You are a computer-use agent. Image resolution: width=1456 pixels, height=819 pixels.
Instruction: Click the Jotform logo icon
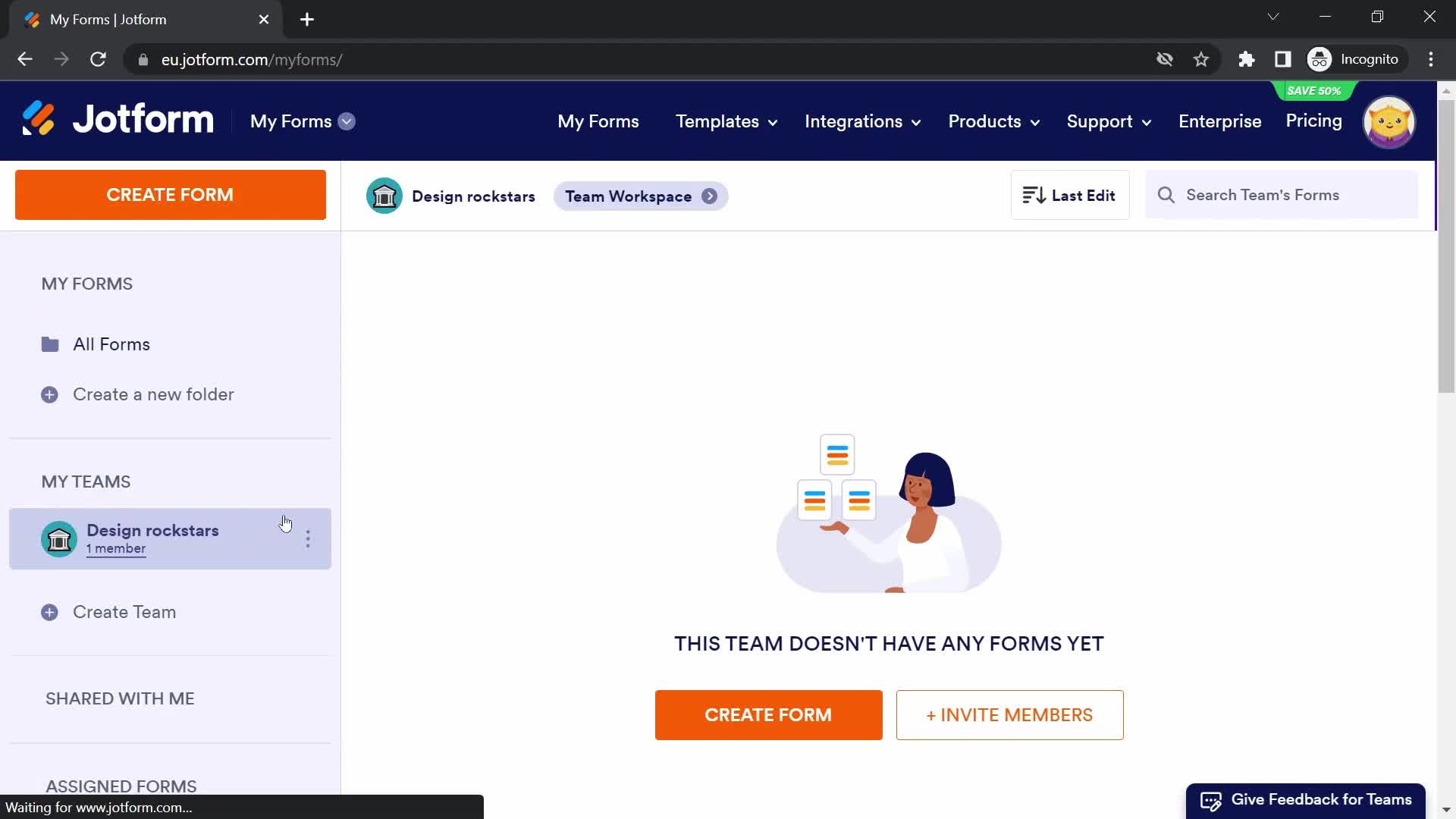(x=38, y=120)
